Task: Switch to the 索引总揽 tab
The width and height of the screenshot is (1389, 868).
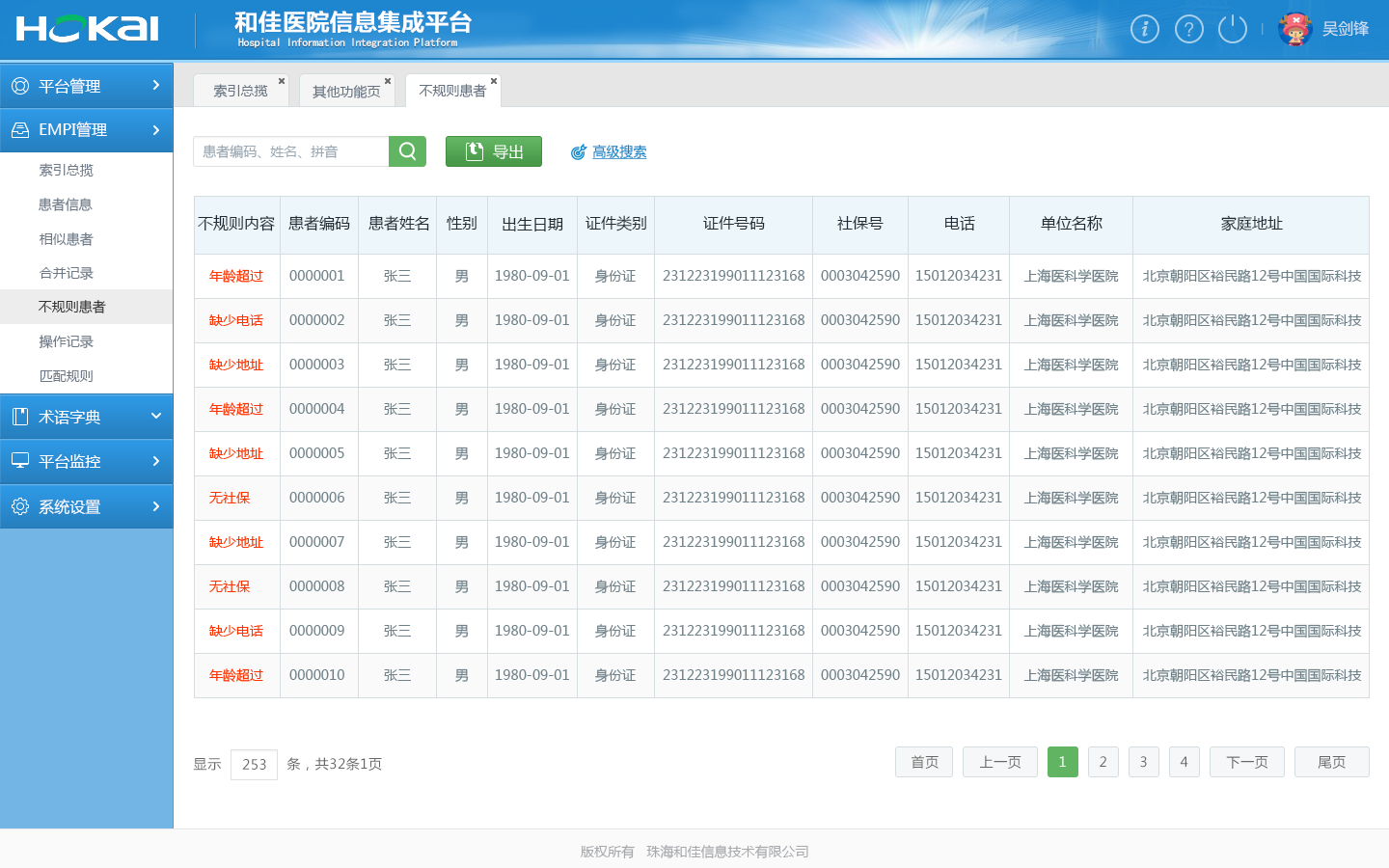Action: click(240, 91)
